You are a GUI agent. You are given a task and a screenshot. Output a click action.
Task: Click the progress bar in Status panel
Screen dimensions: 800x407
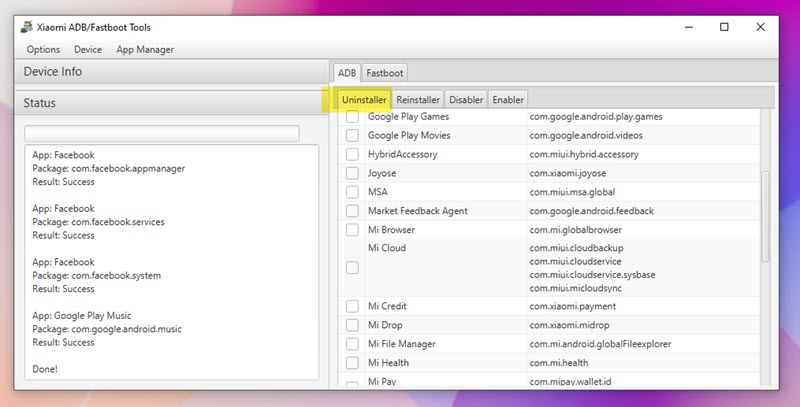click(162, 133)
